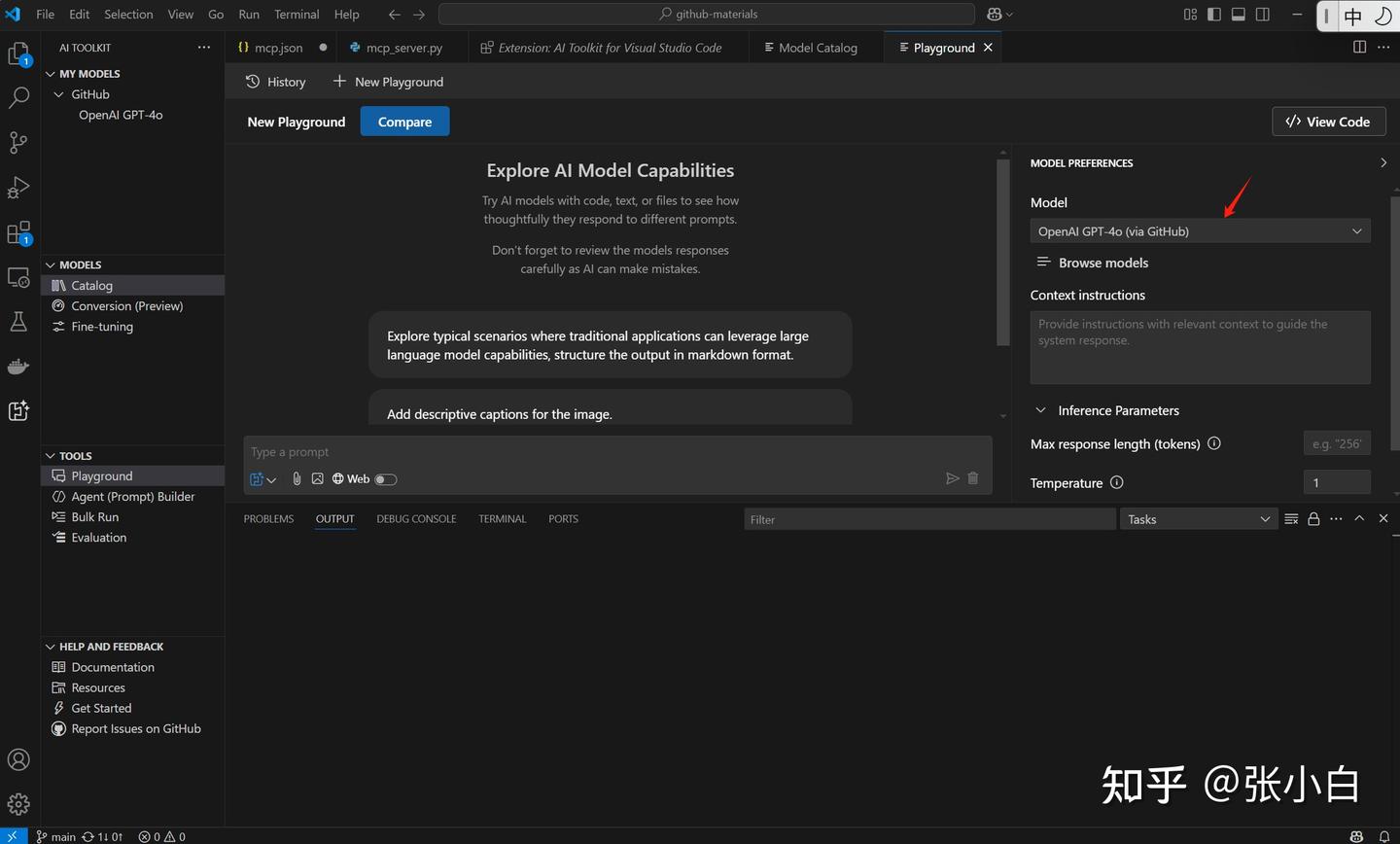1400x844 pixels.
Task: Show info for Max response length
Action: coord(1214,443)
